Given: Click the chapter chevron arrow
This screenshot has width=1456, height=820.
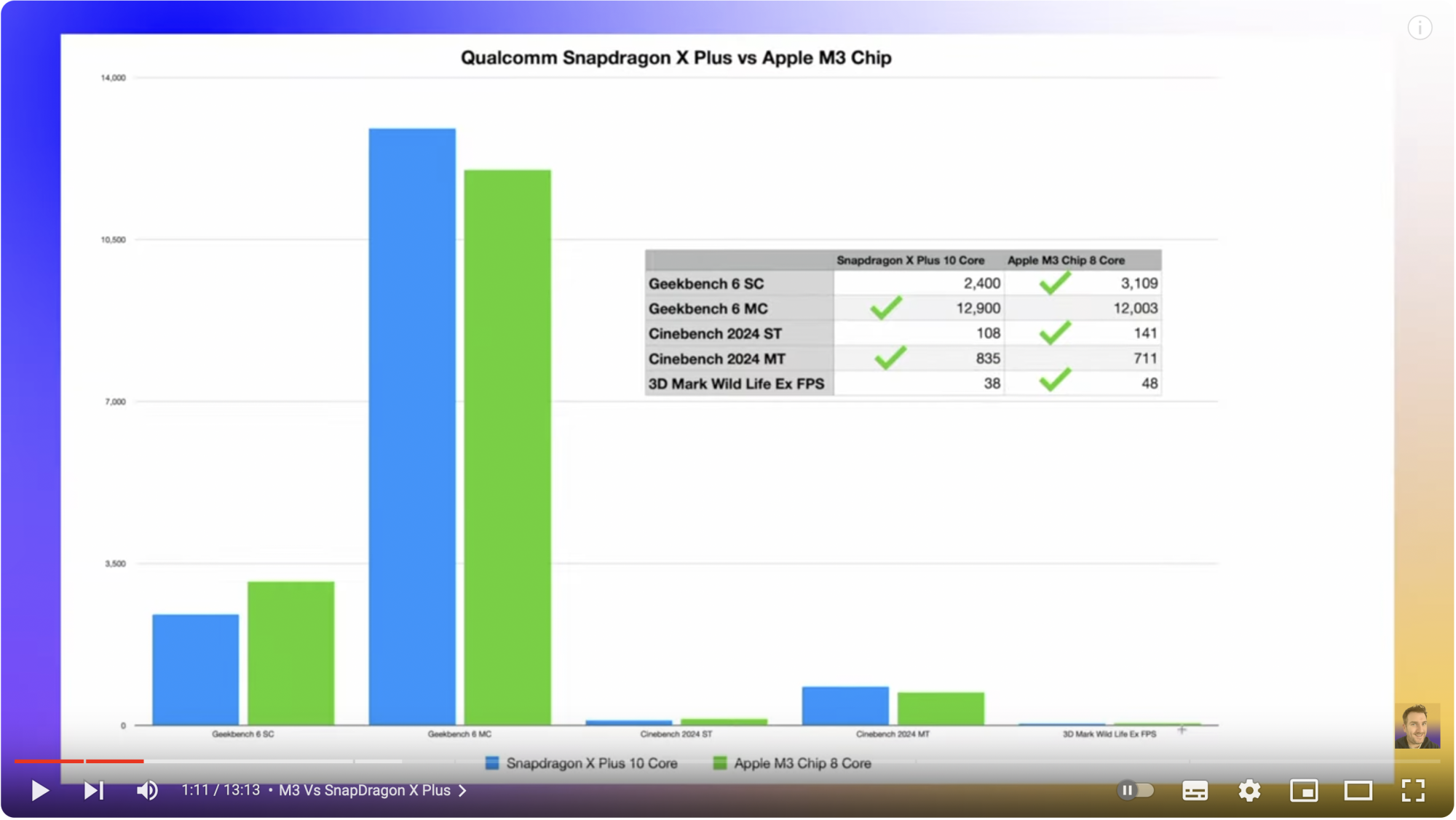Looking at the screenshot, I should pos(463,791).
